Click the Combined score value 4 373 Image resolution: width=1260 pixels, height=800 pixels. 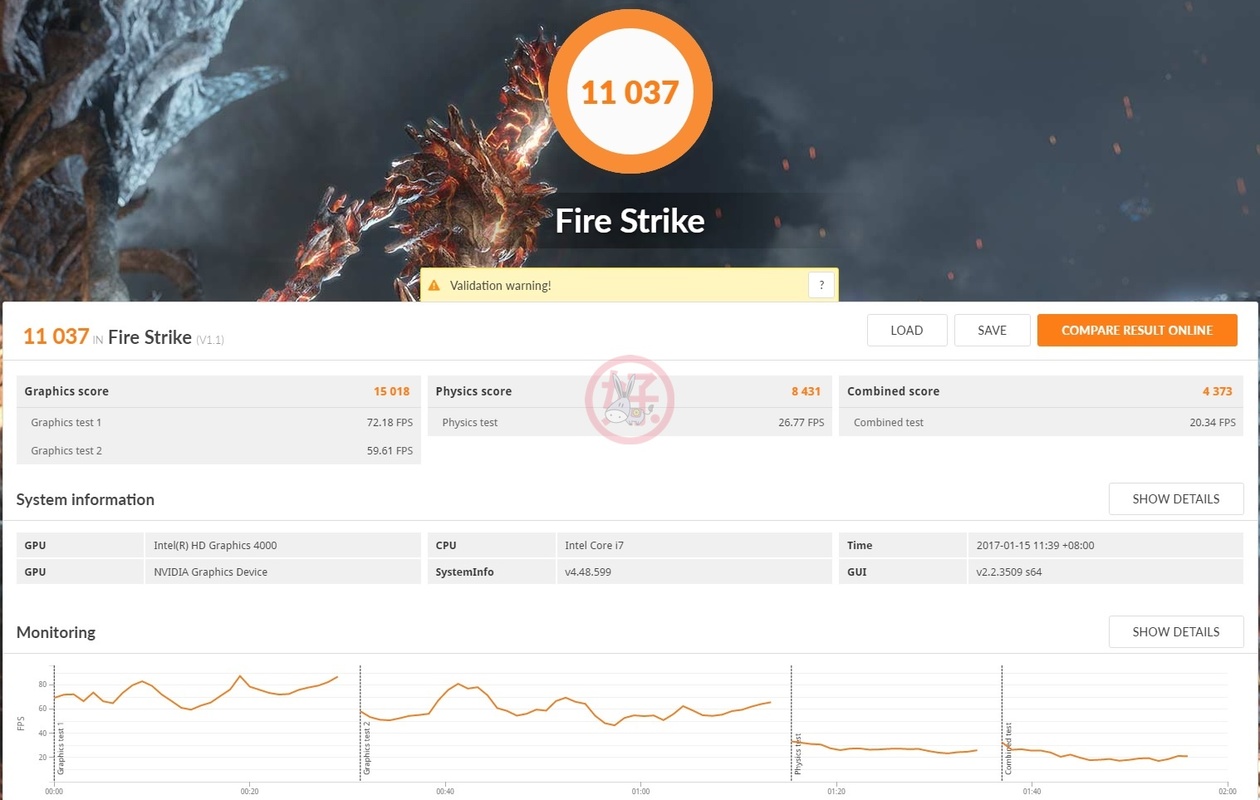[x=1217, y=391]
